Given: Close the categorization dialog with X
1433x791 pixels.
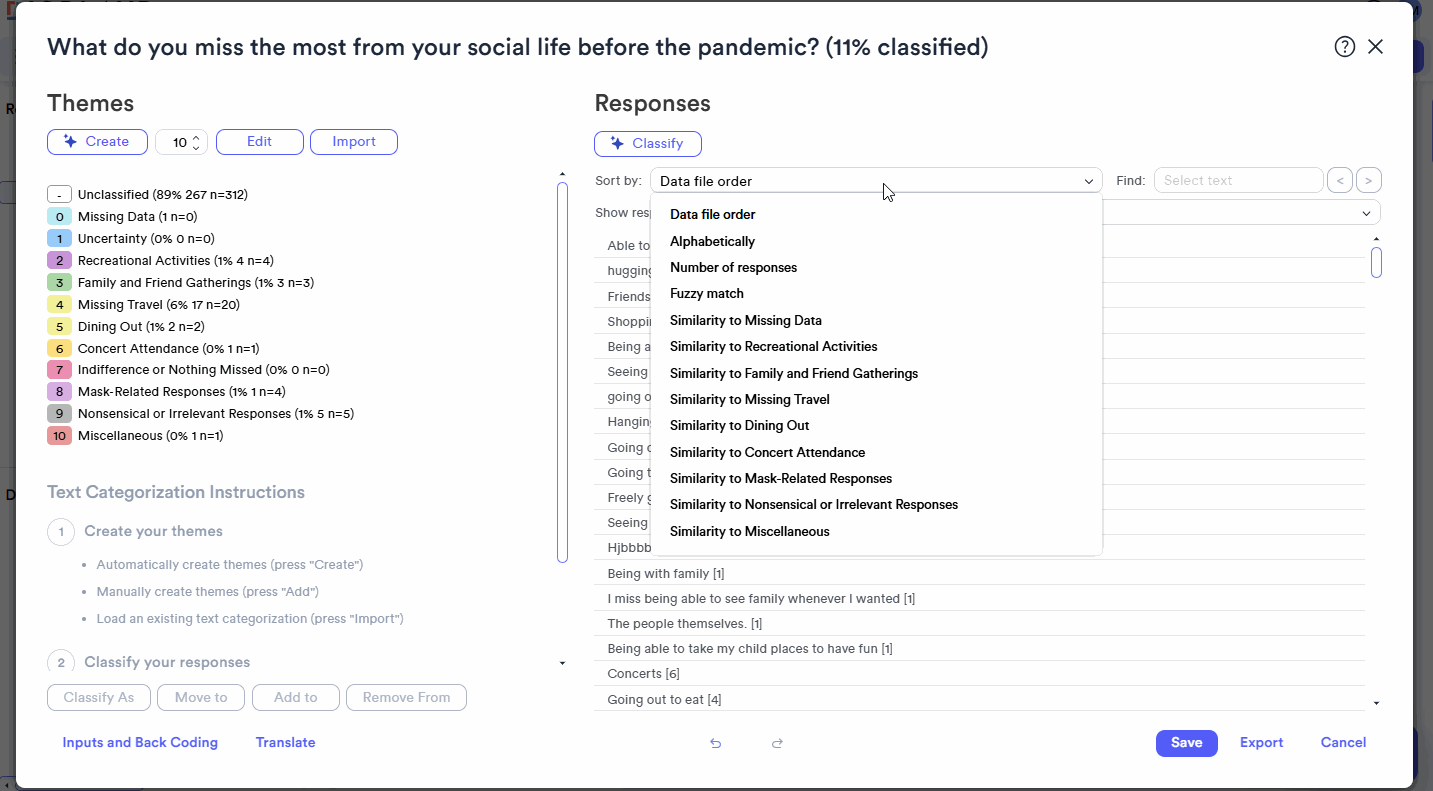Looking at the screenshot, I should 1375,47.
